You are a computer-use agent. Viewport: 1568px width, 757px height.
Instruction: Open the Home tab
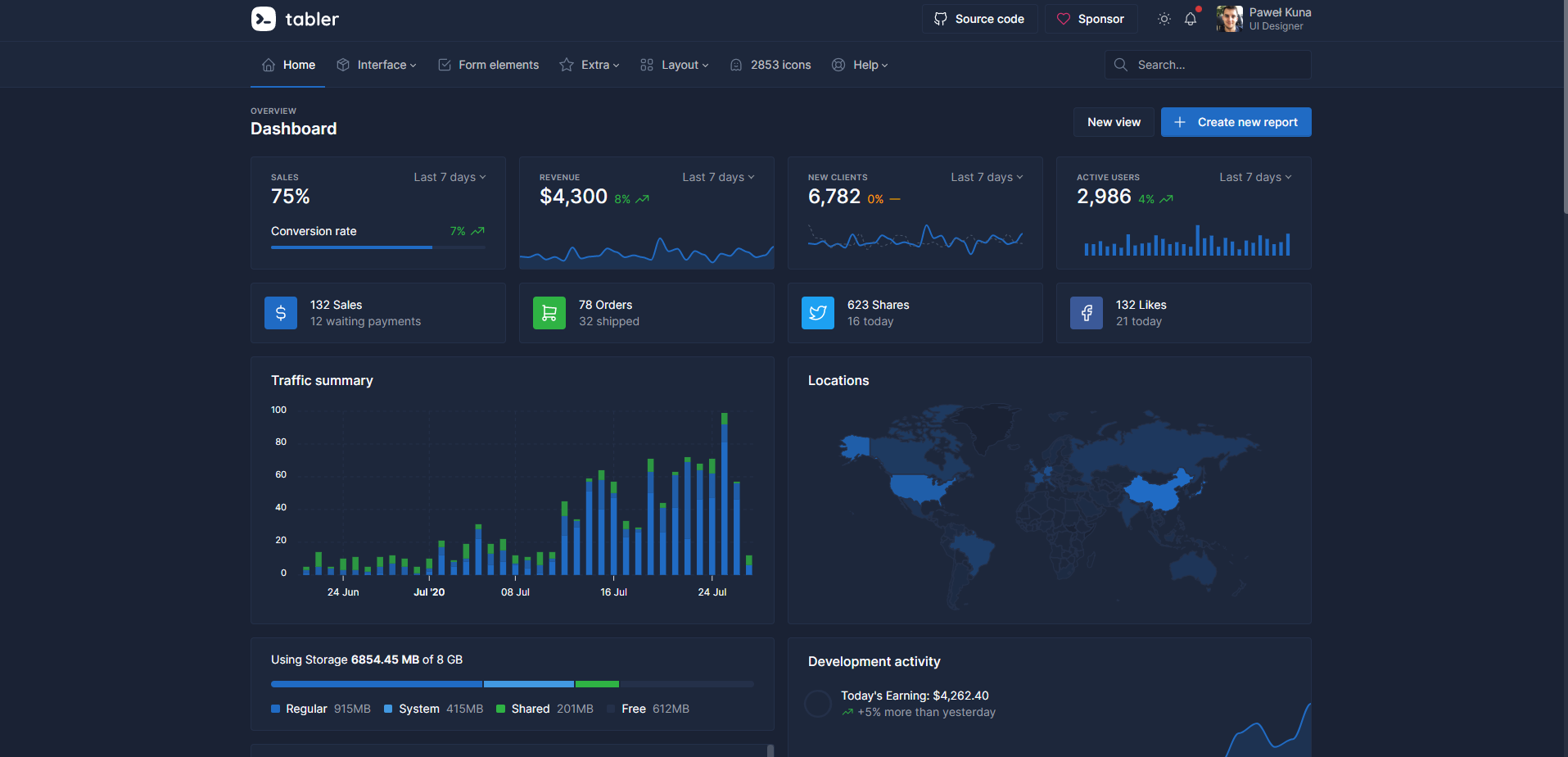point(288,65)
